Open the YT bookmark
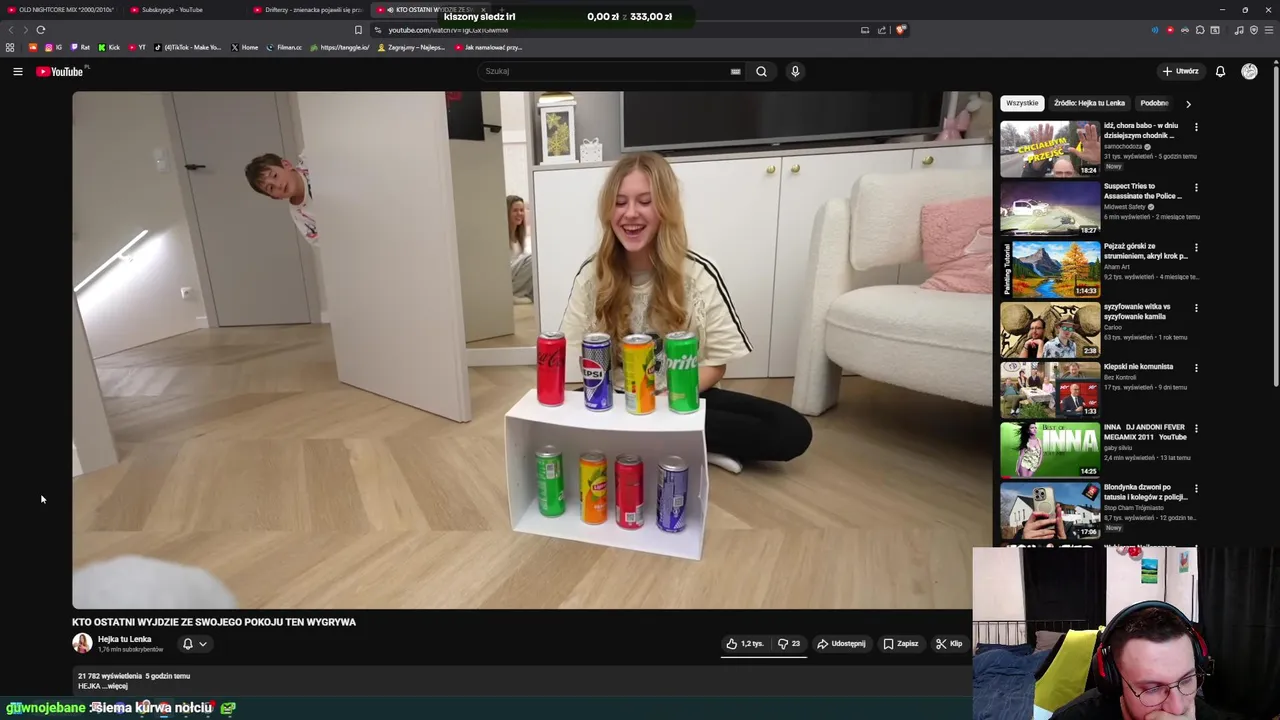Image resolution: width=1280 pixels, height=720 pixels. click(x=137, y=47)
